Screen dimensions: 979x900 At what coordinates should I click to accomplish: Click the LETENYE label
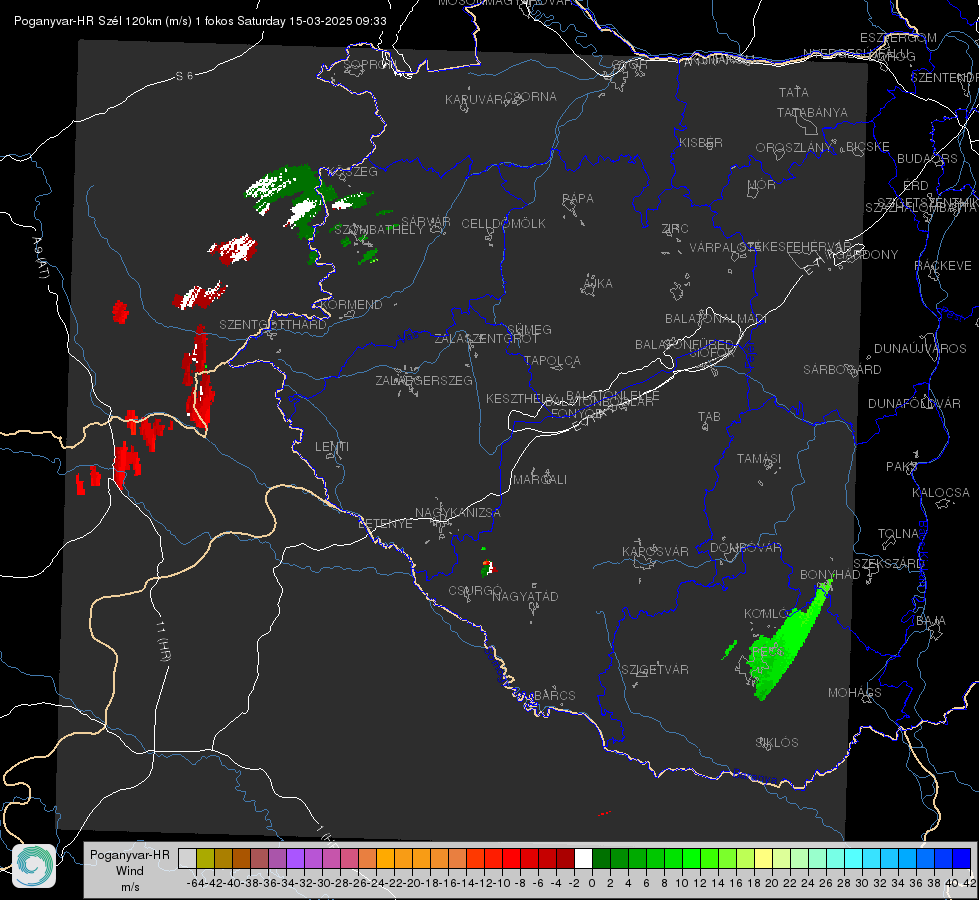pyautogui.click(x=385, y=524)
